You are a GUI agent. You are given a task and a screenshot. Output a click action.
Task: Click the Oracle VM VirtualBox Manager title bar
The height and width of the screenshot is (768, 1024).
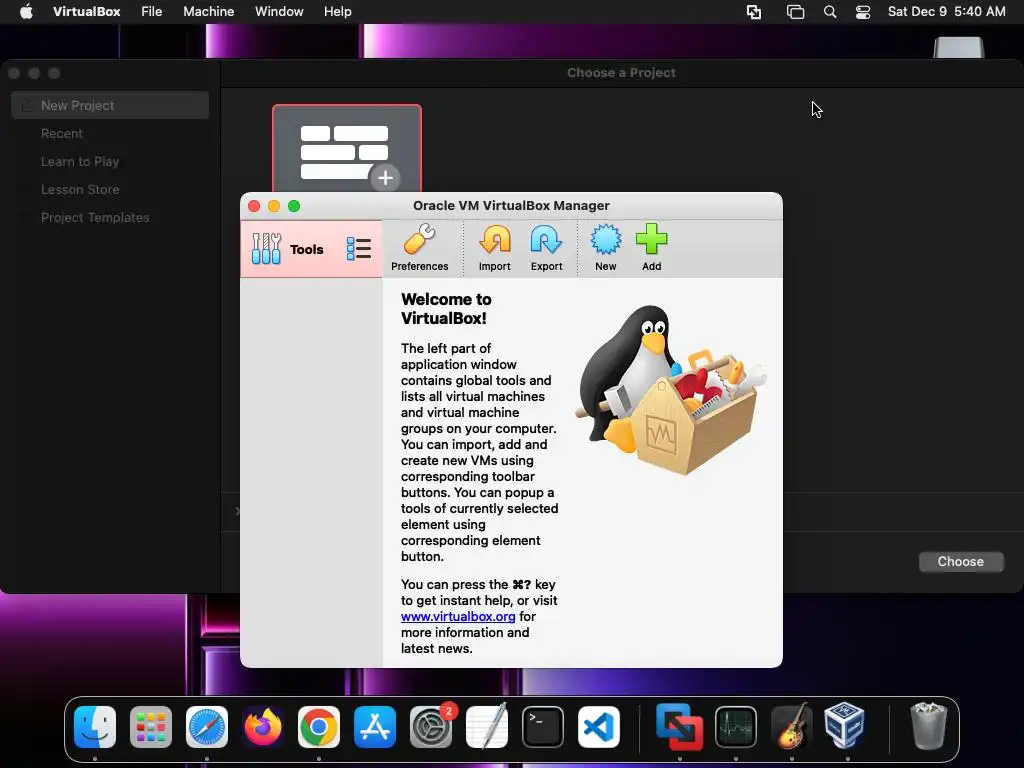(x=511, y=206)
